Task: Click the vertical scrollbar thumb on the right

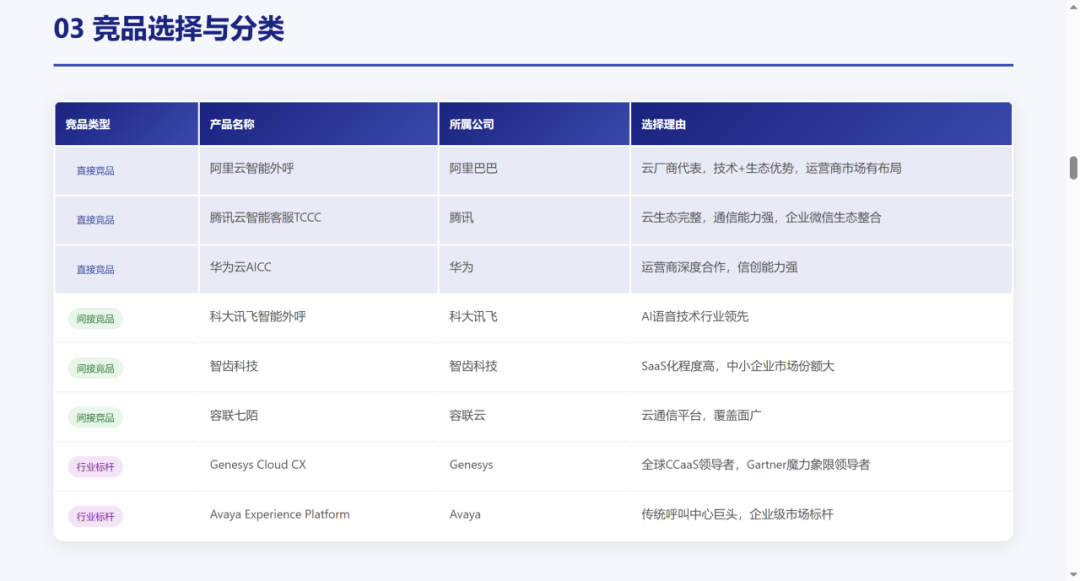Action: point(1073,167)
